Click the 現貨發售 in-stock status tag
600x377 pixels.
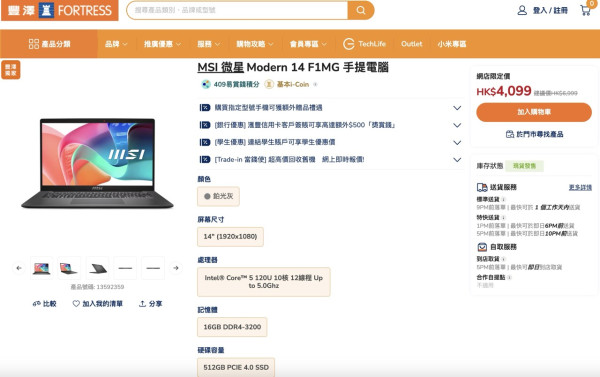coord(524,166)
